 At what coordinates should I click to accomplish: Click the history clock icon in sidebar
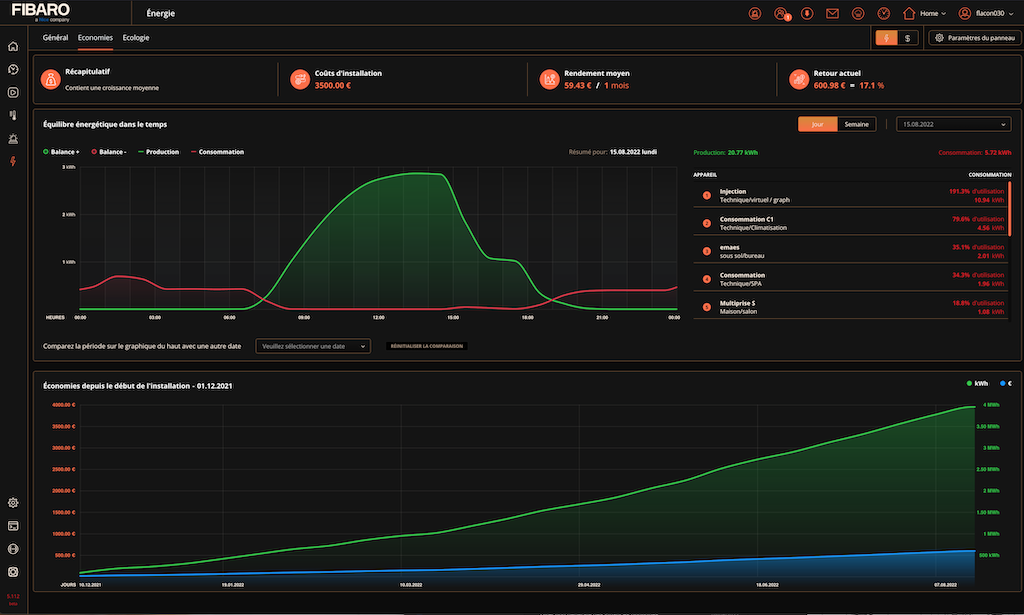click(x=13, y=69)
